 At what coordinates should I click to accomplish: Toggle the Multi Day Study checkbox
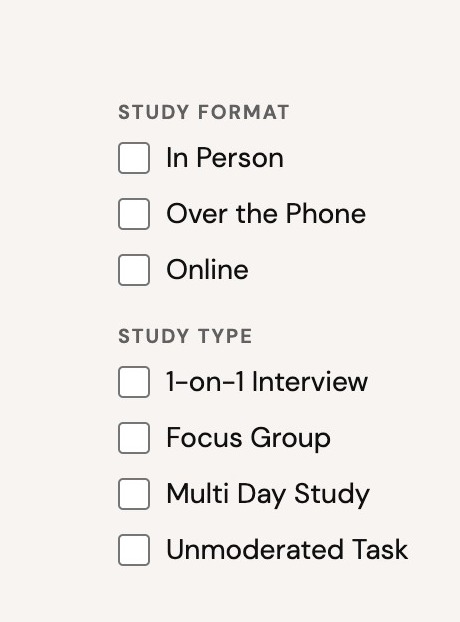[134, 494]
